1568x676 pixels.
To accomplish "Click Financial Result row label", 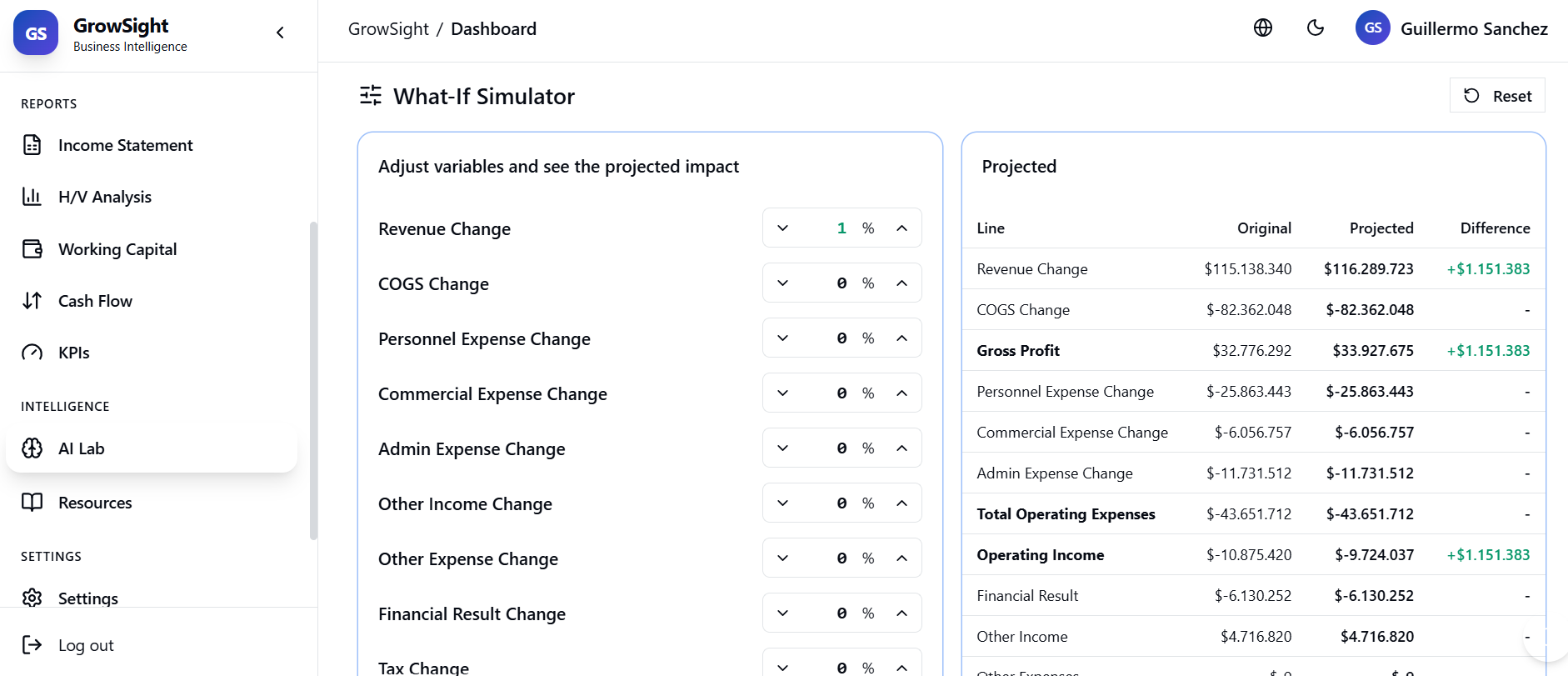I will click(1027, 596).
